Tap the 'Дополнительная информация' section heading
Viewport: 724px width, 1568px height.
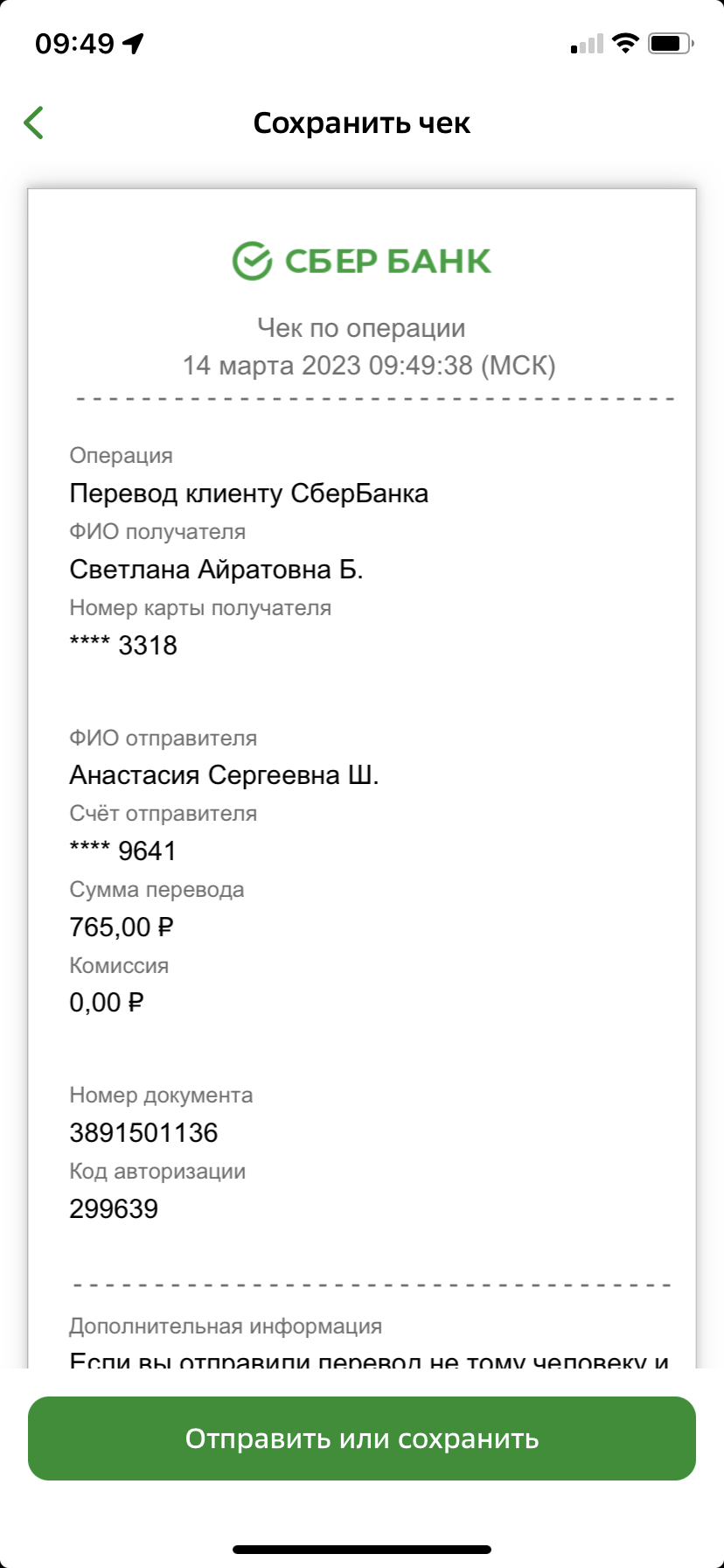coord(226,1326)
